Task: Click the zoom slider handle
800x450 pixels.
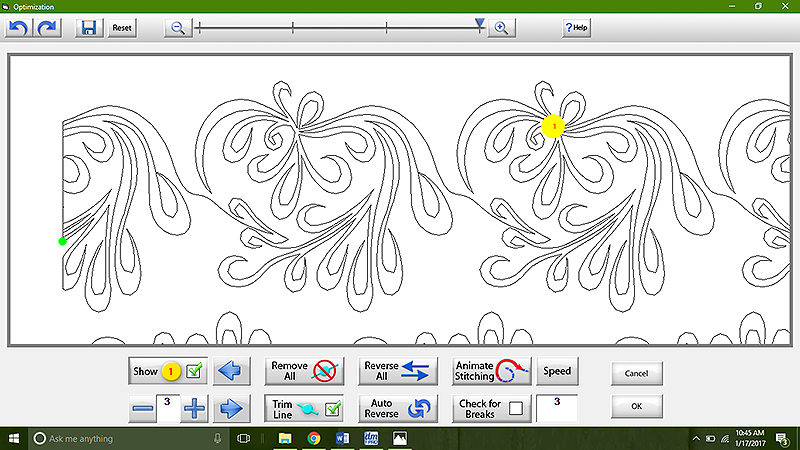Action: (480, 23)
